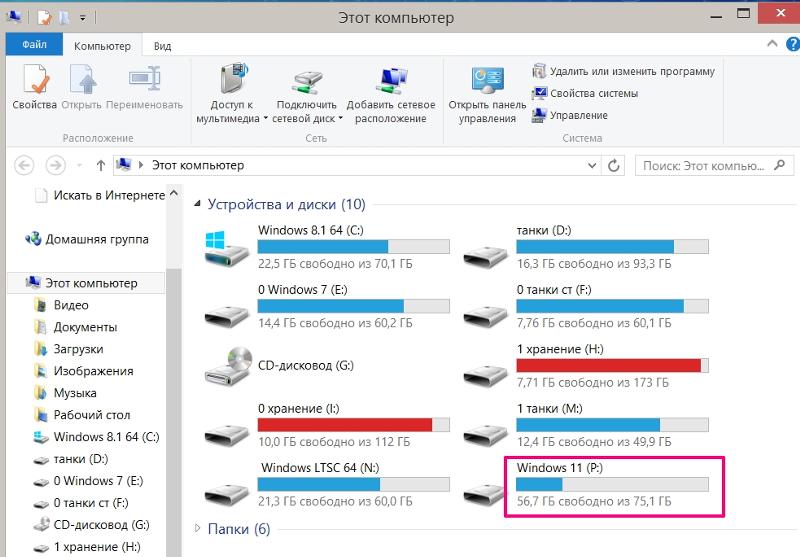This screenshot has height=557, width=800.
Task: Select the 0 хранение (I:) drive icon
Action: [227, 434]
